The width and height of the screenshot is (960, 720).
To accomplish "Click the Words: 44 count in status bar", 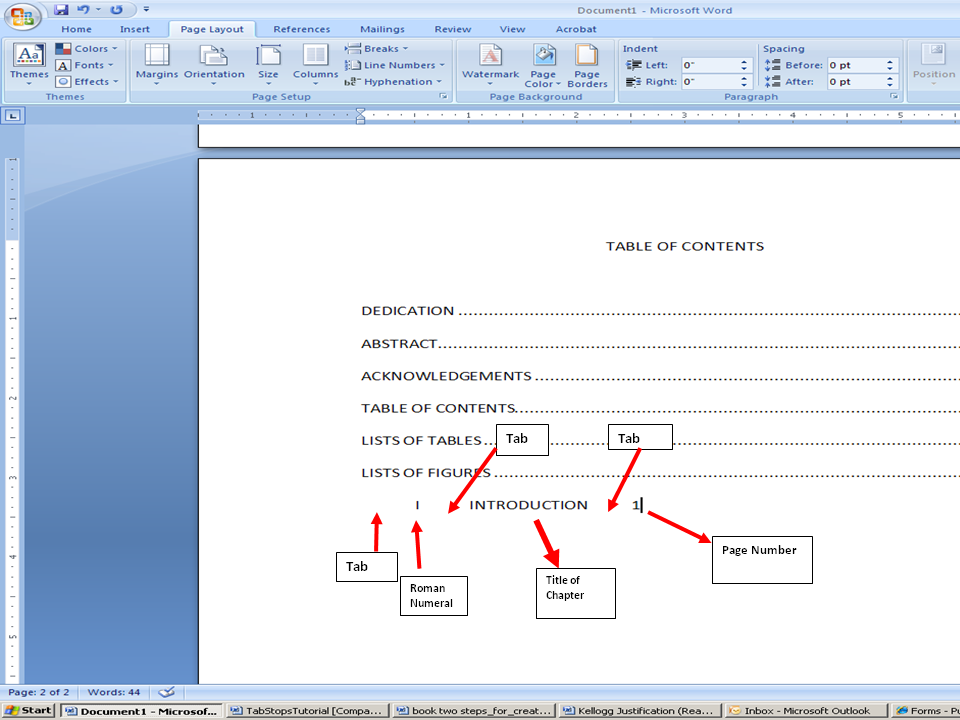I will [114, 692].
